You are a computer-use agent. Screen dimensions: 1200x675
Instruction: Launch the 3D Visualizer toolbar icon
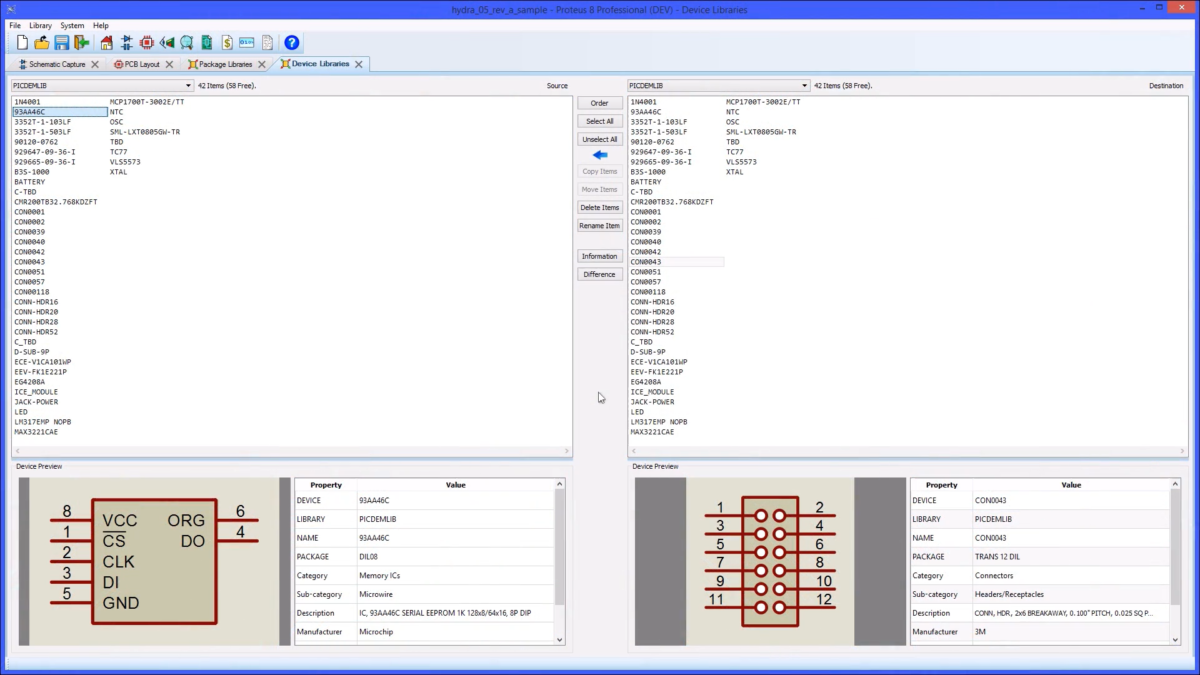(x=167, y=43)
